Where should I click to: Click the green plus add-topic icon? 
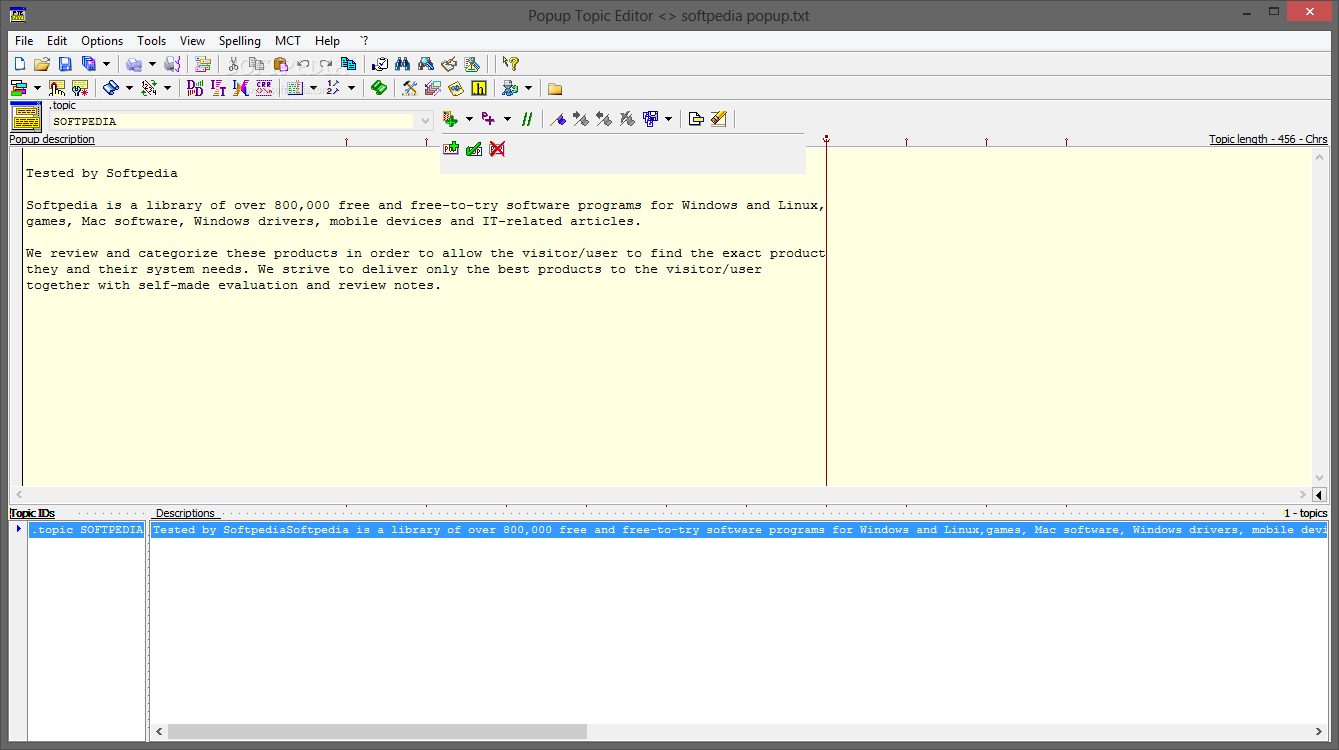pos(450,119)
